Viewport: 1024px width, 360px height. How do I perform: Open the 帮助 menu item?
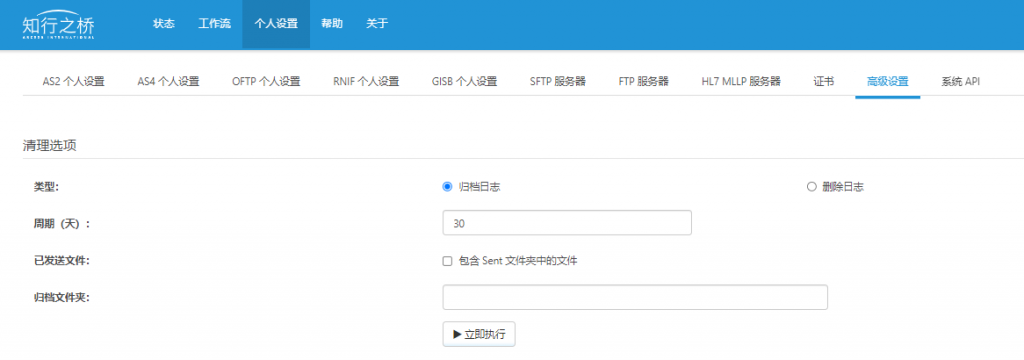332,24
